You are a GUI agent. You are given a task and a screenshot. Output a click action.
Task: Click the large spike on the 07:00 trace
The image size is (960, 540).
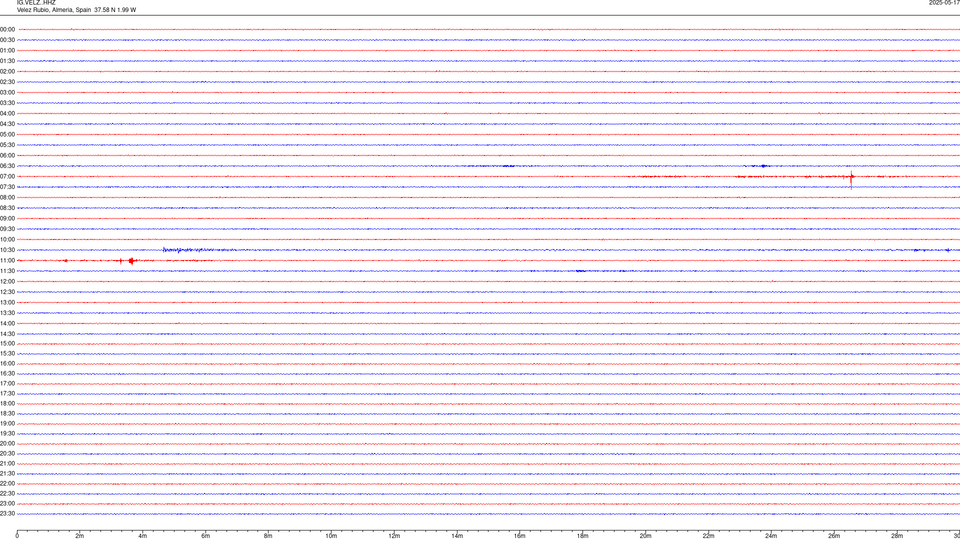pos(851,179)
